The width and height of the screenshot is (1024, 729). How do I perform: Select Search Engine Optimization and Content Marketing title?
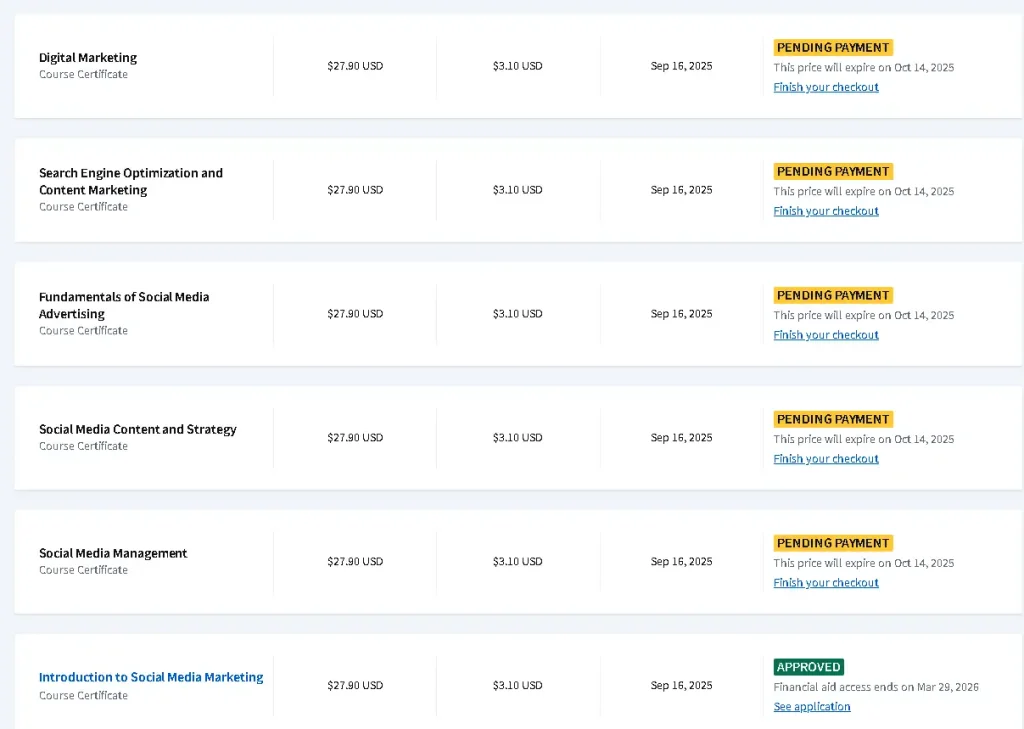click(130, 181)
